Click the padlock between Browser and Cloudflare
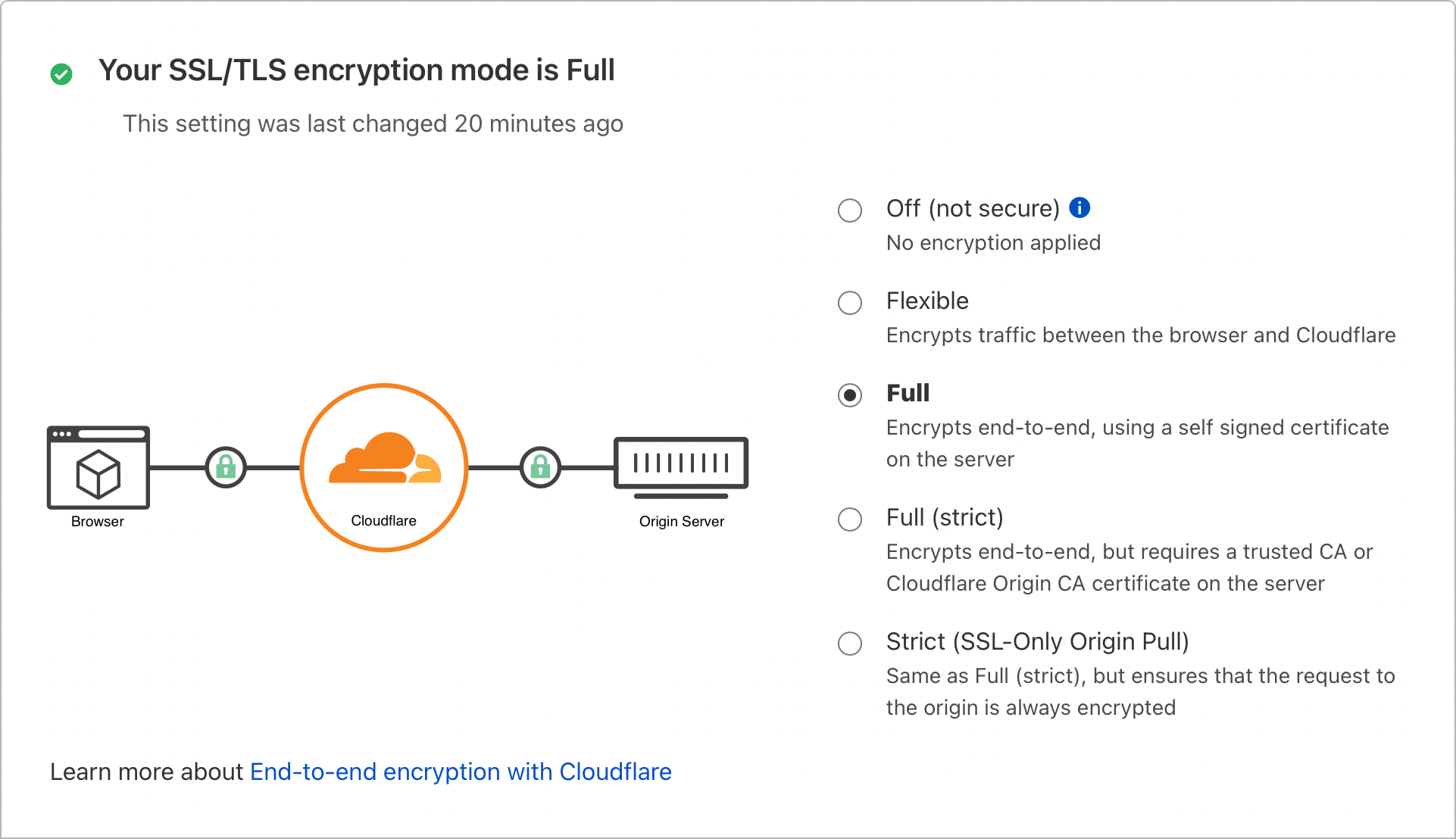This screenshot has width=1456, height=839. click(225, 468)
